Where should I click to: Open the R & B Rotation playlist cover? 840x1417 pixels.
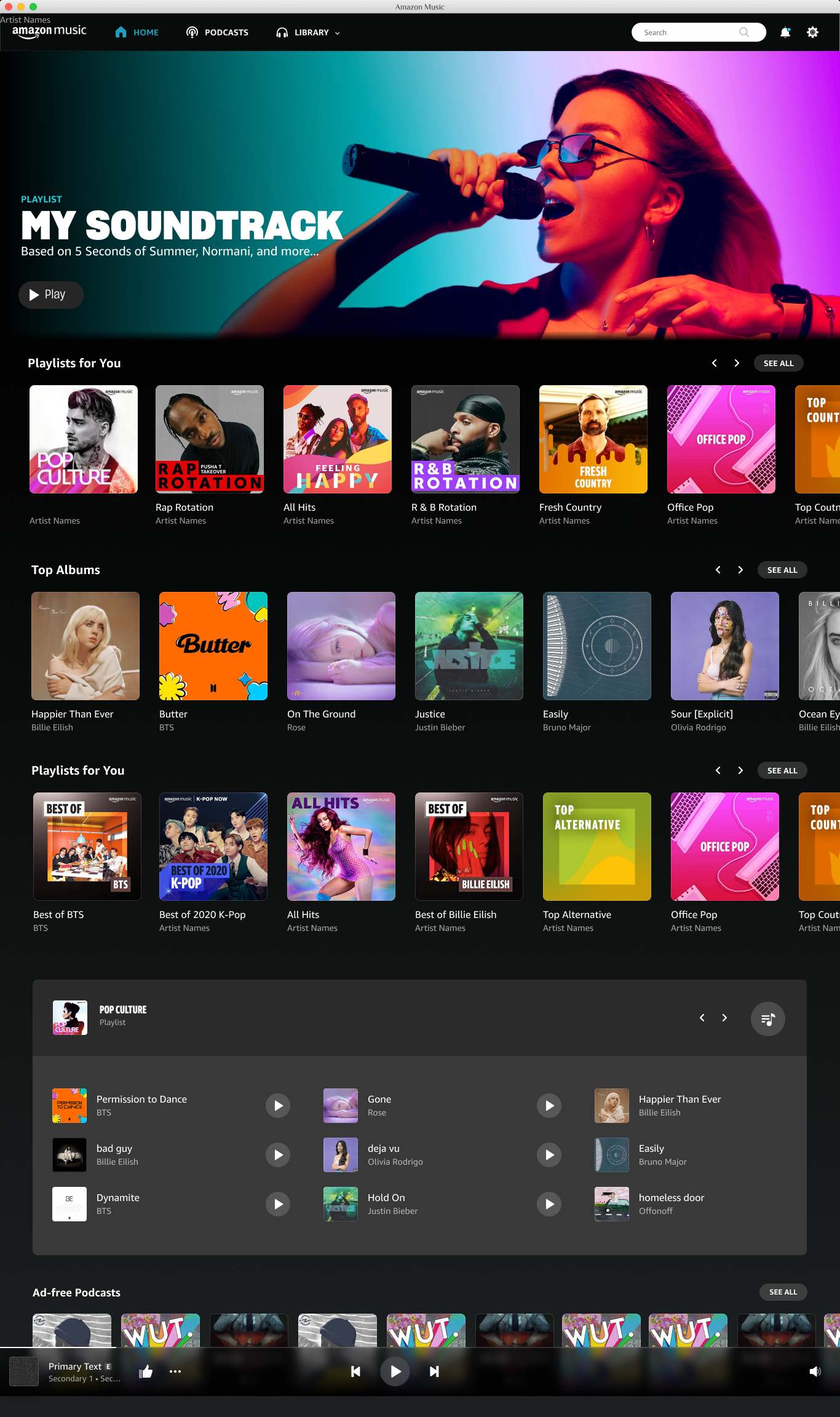tap(466, 439)
